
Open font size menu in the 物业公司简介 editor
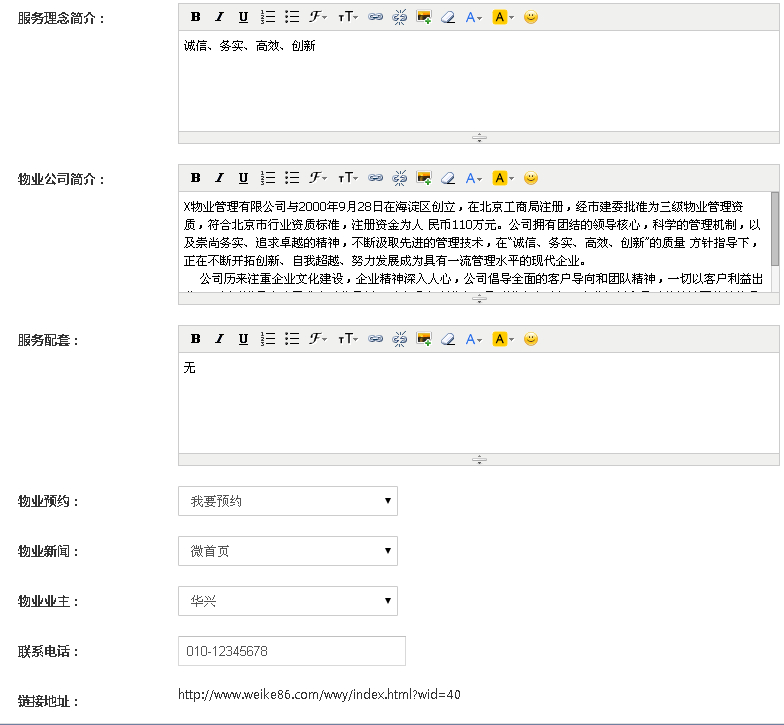tap(347, 178)
